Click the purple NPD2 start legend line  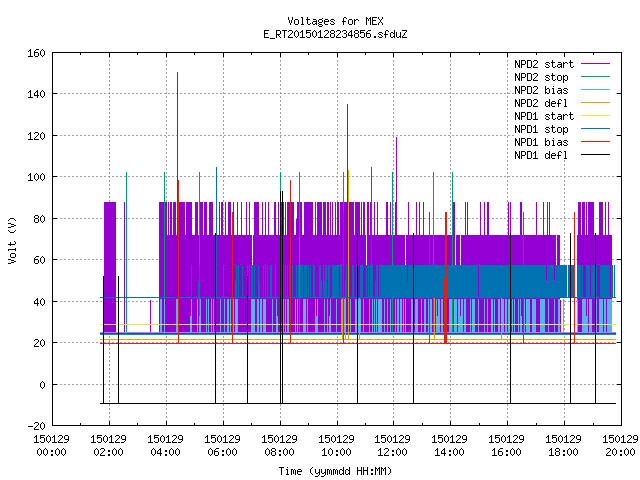coord(595,64)
